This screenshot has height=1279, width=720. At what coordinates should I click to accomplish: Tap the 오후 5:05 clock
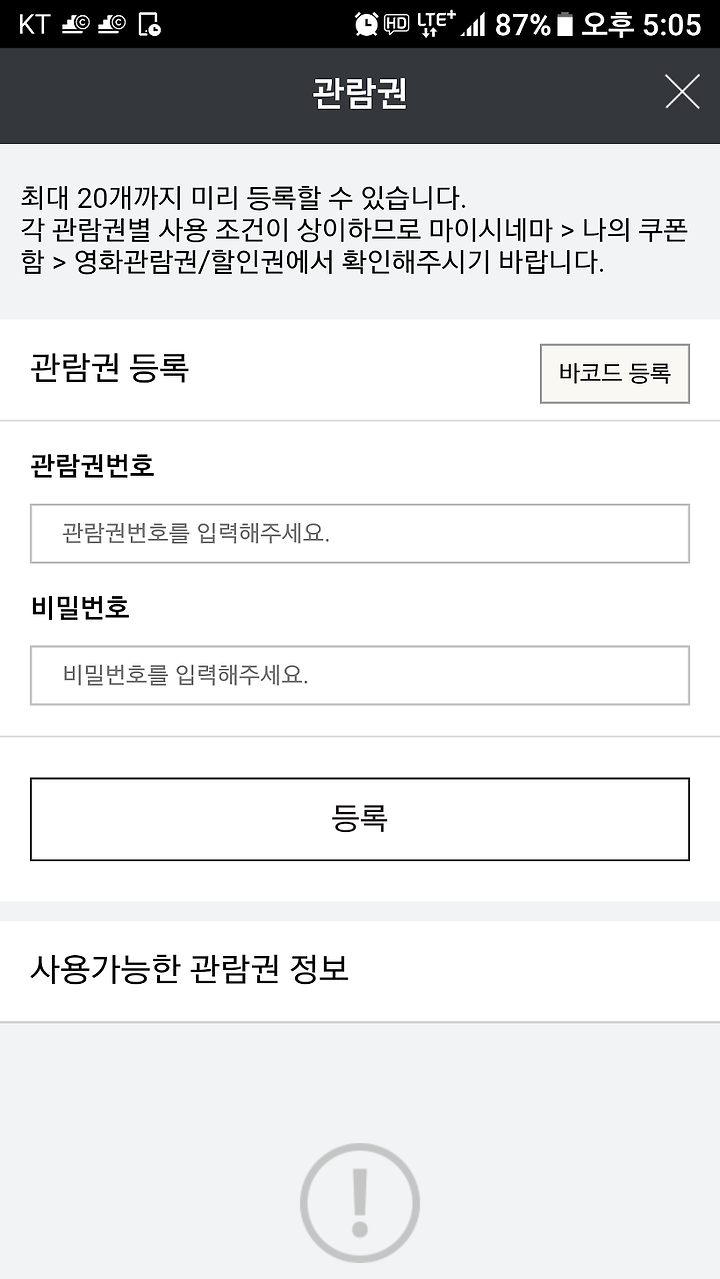[642, 24]
